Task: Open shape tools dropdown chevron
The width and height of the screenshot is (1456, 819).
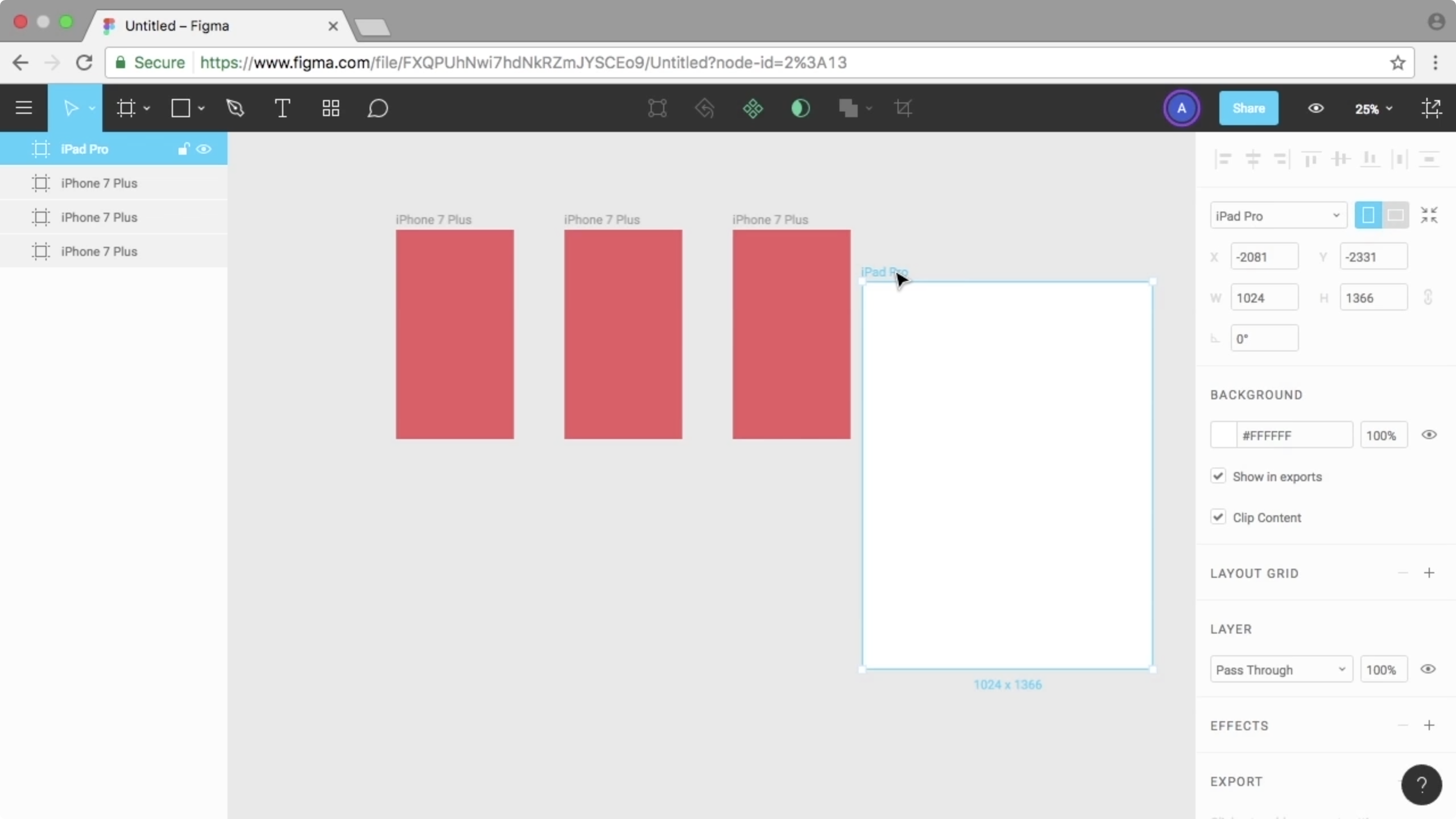Action: [x=201, y=108]
